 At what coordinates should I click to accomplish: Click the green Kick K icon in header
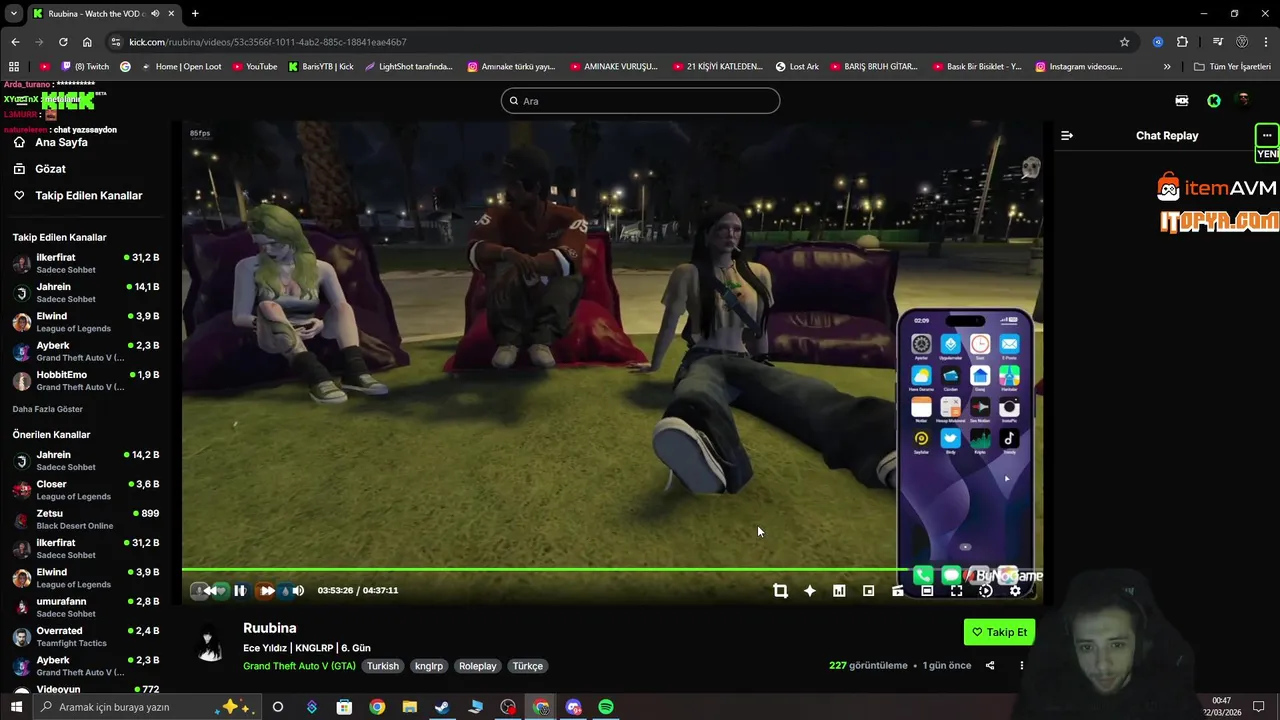(x=1213, y=101)
